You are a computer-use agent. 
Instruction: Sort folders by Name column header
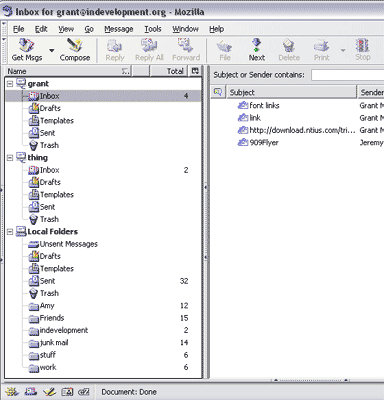[x=68, y=71]
